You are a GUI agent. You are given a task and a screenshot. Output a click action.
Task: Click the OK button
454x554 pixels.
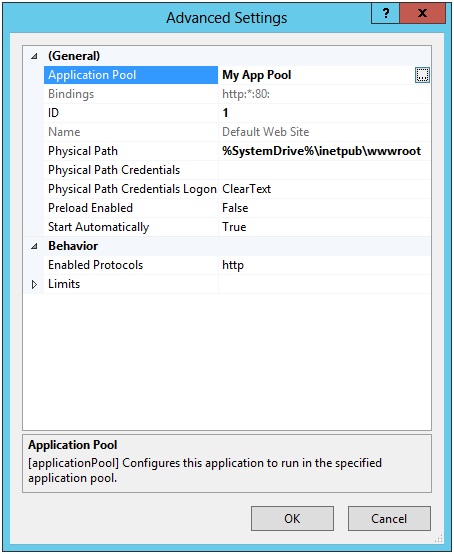pyautogui.click(x=292, y=518)
